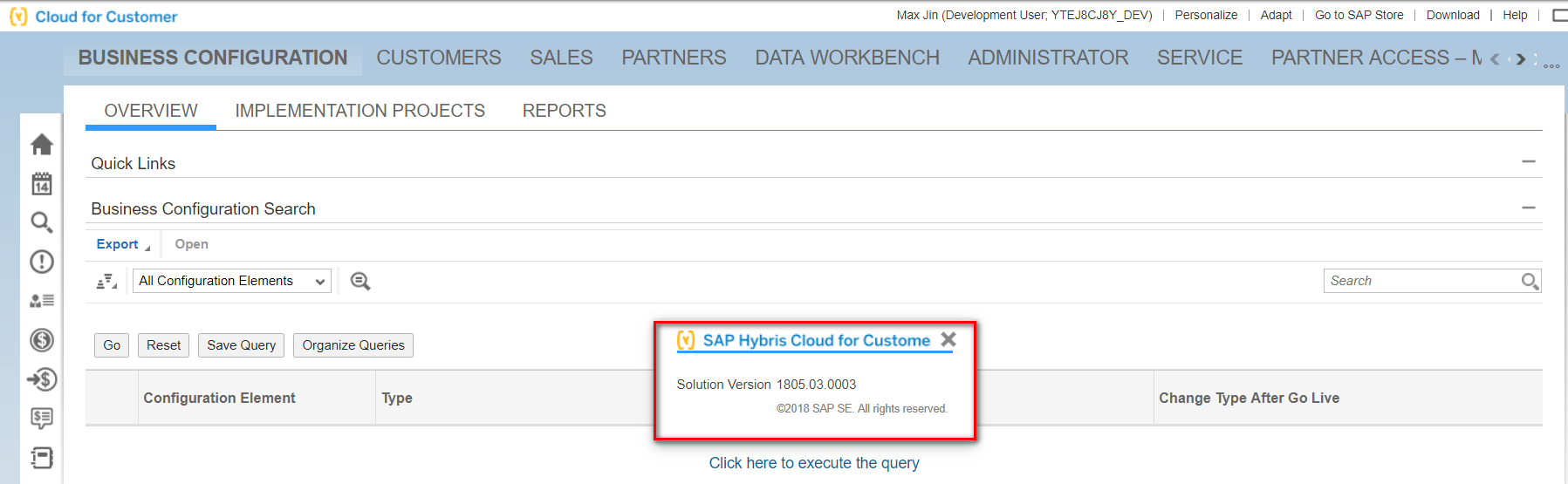Viewport: 1568px width, 484px height.
Task: Click the advanced search magnifier icon
Action: [360, 281]
